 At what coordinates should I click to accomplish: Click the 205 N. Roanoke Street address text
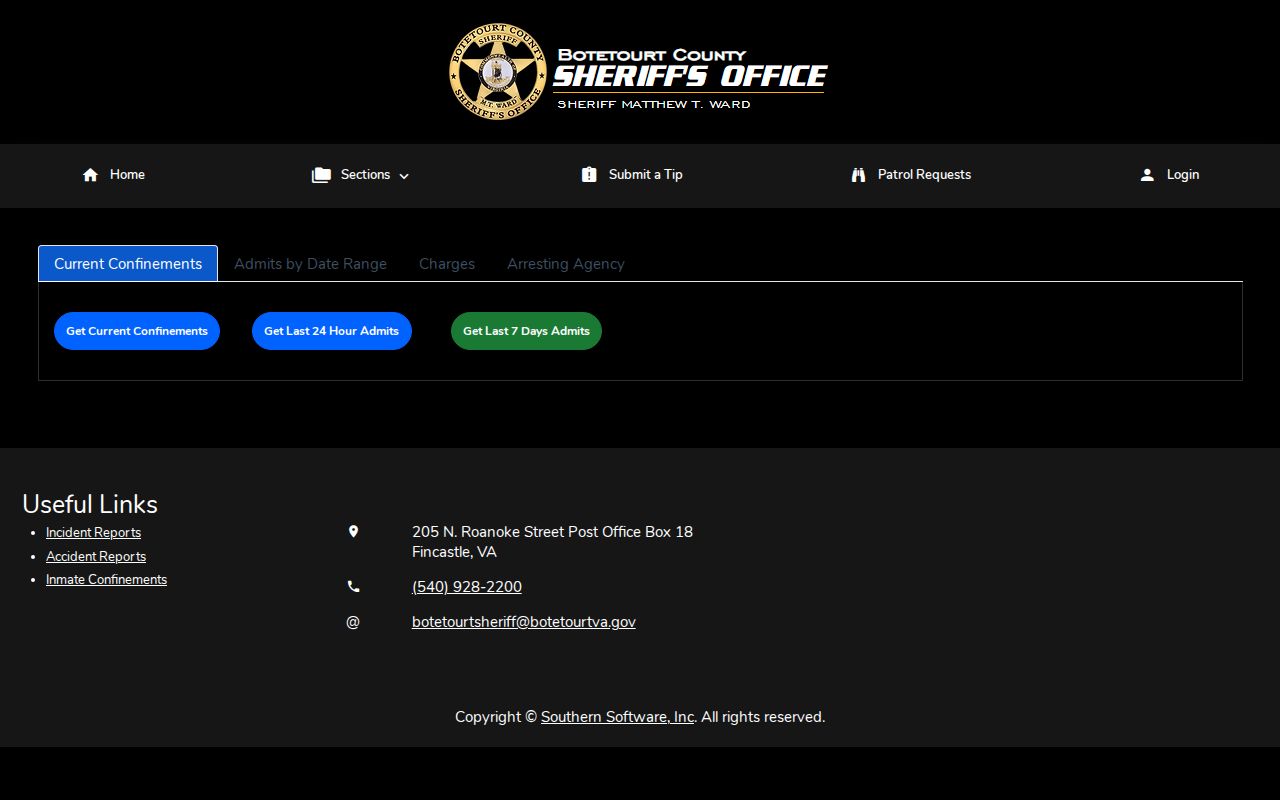click(x=552, y=532)
